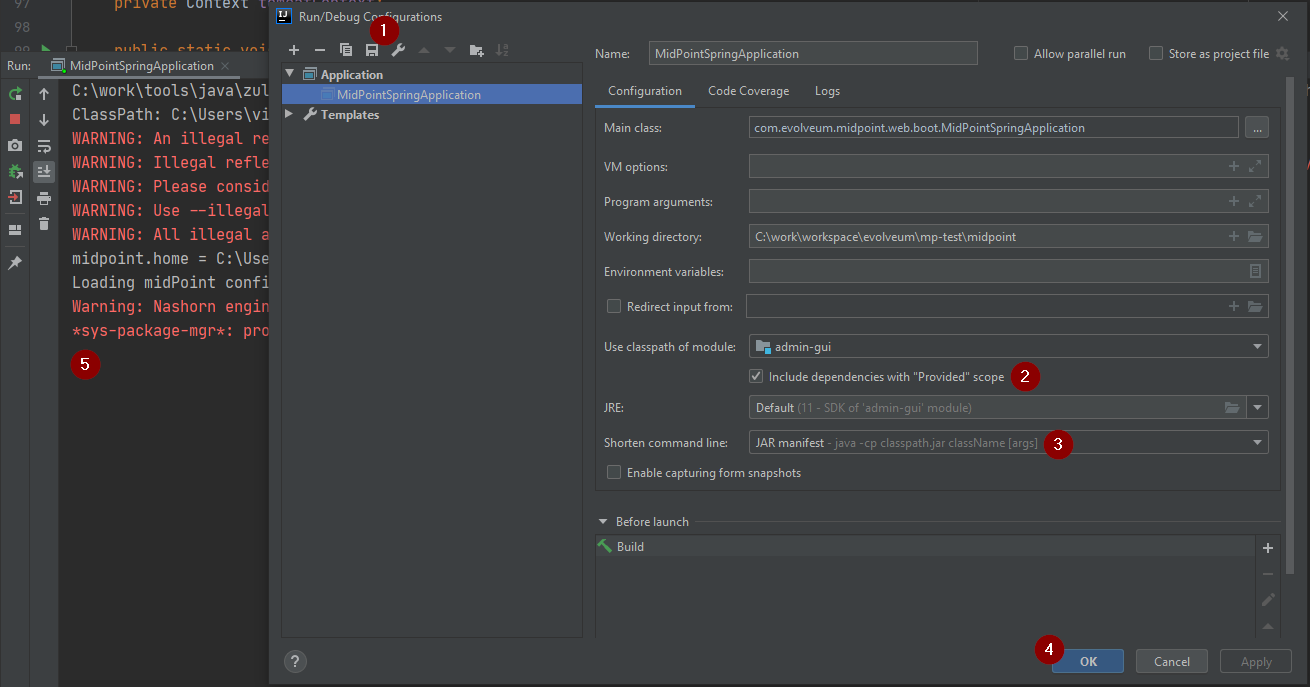
Task: Copy the selected configuration using the copy icon
Action: tap(346, 49)
